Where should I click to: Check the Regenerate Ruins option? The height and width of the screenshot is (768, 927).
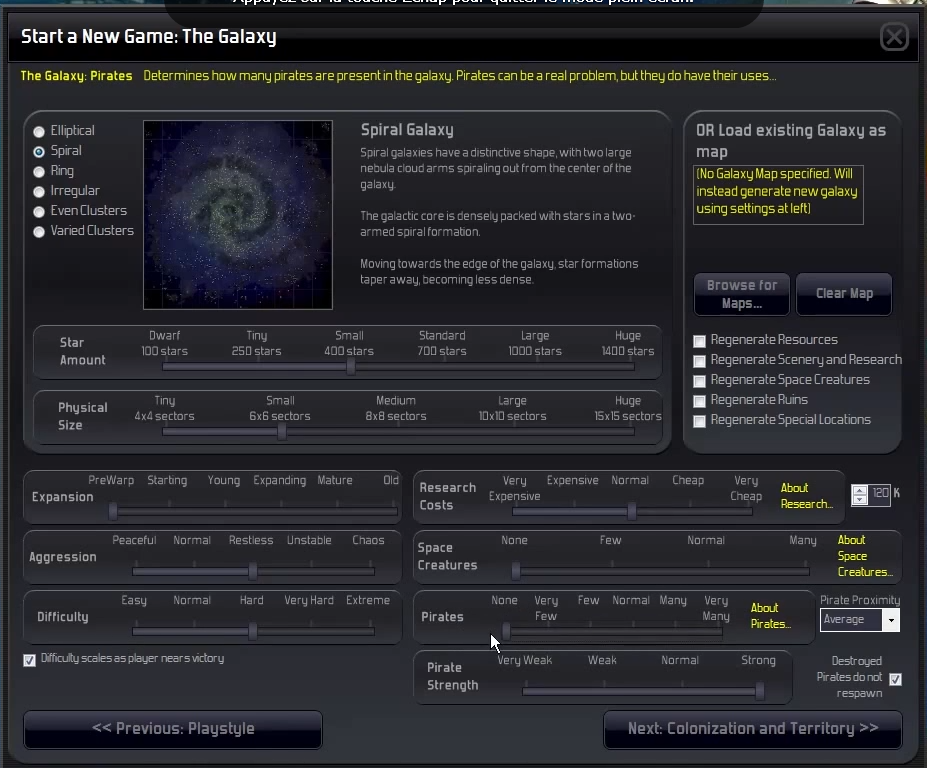[x=700, y=401]
